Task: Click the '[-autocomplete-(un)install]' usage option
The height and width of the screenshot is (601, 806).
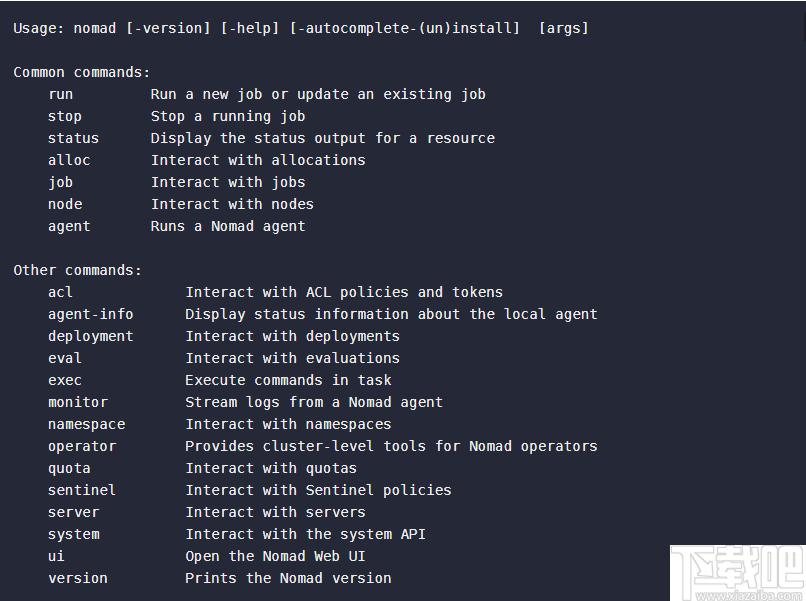Action: click(405, 28)
